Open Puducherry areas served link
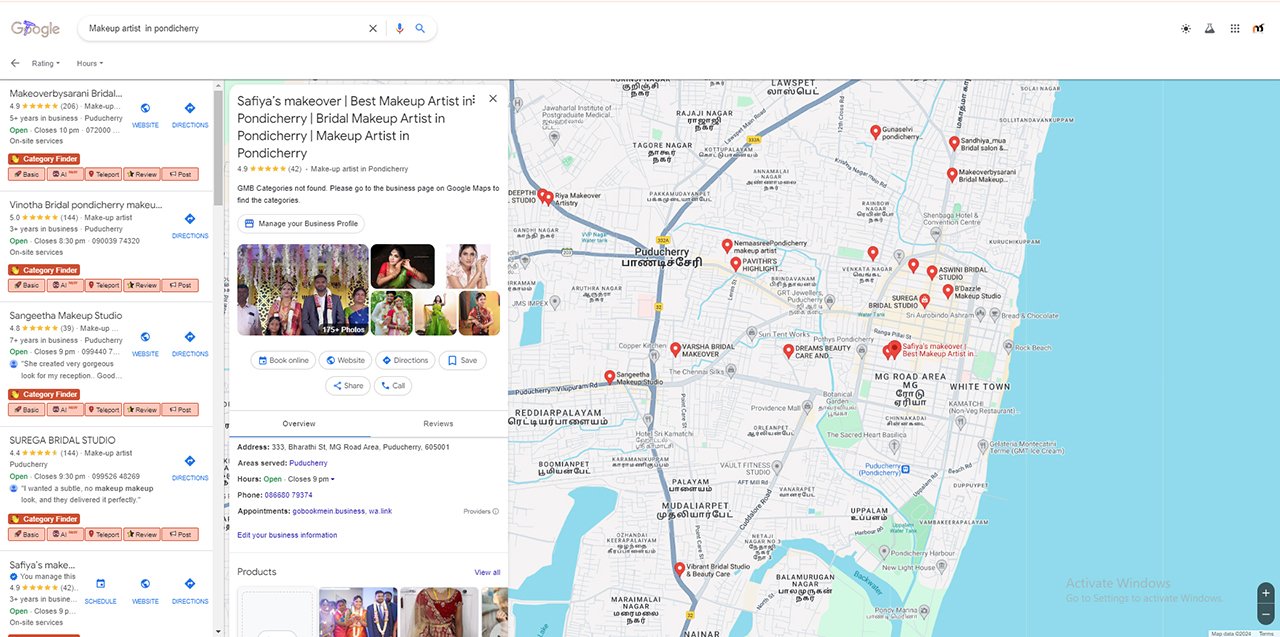1280x637 pixels. pos(309,463)
